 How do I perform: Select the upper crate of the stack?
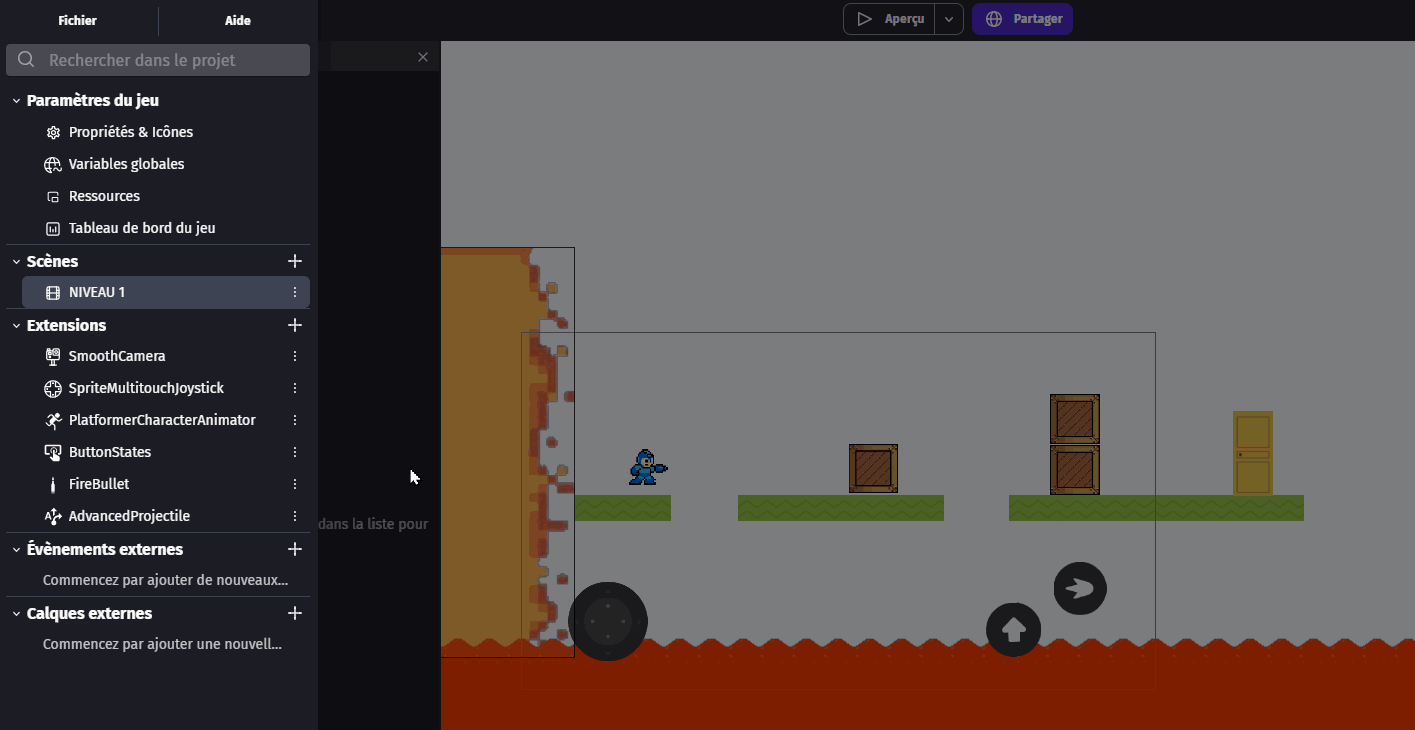1075,419
